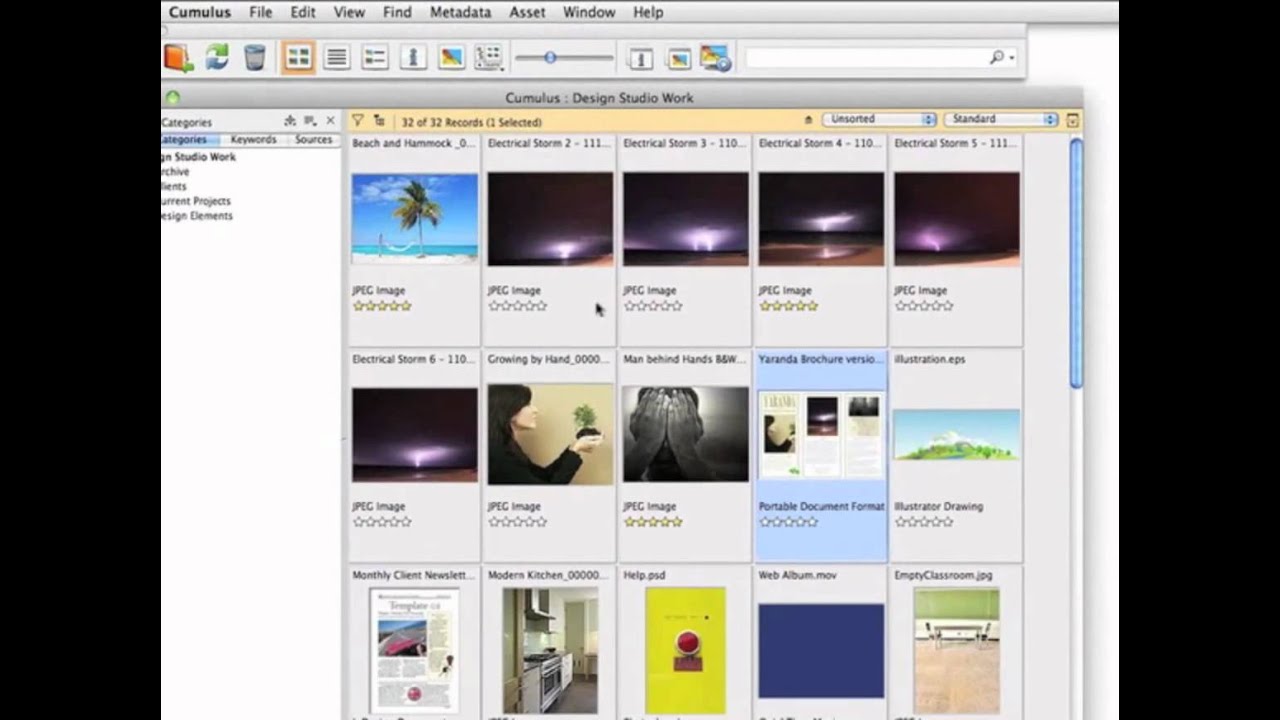
Task: Open the preview window icon beside slider
Action: [678, 58]
